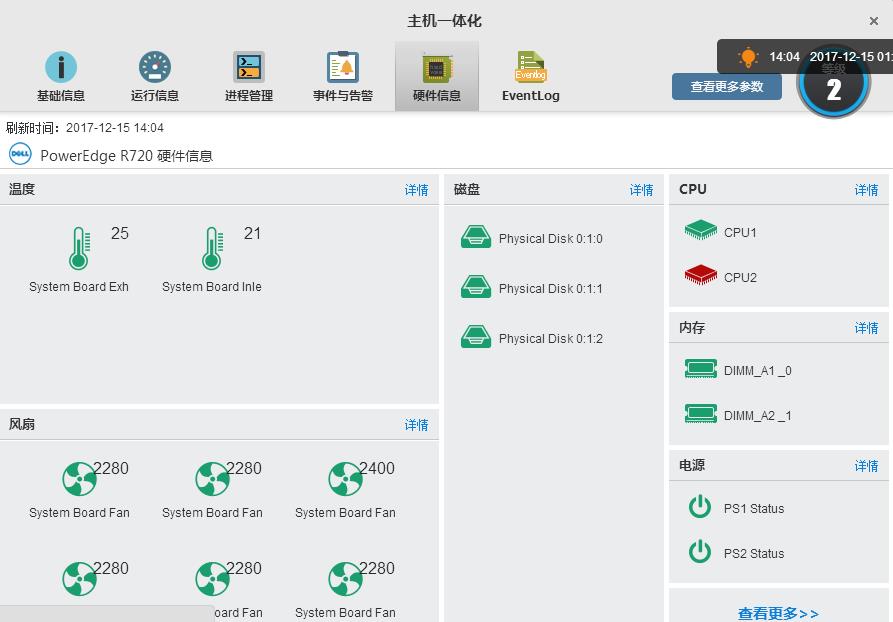Switch to the EventLog tab
Viewport: 893px width, 622px height.
coord(530,73)
